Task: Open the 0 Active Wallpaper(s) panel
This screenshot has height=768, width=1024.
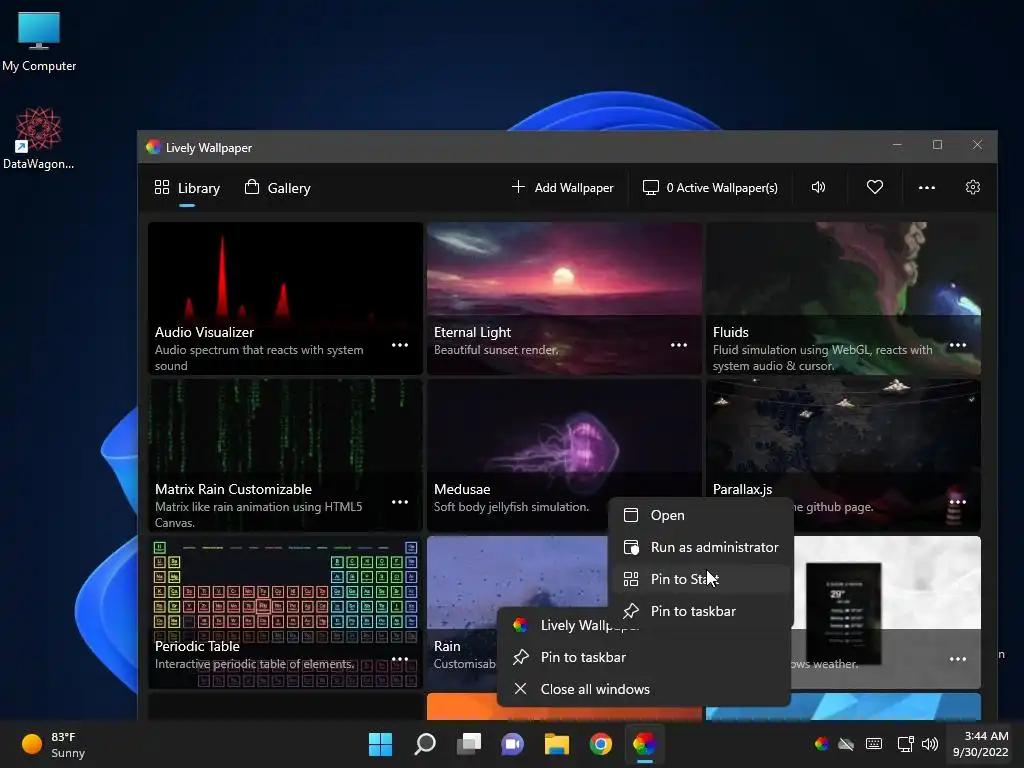Action: 710,187
